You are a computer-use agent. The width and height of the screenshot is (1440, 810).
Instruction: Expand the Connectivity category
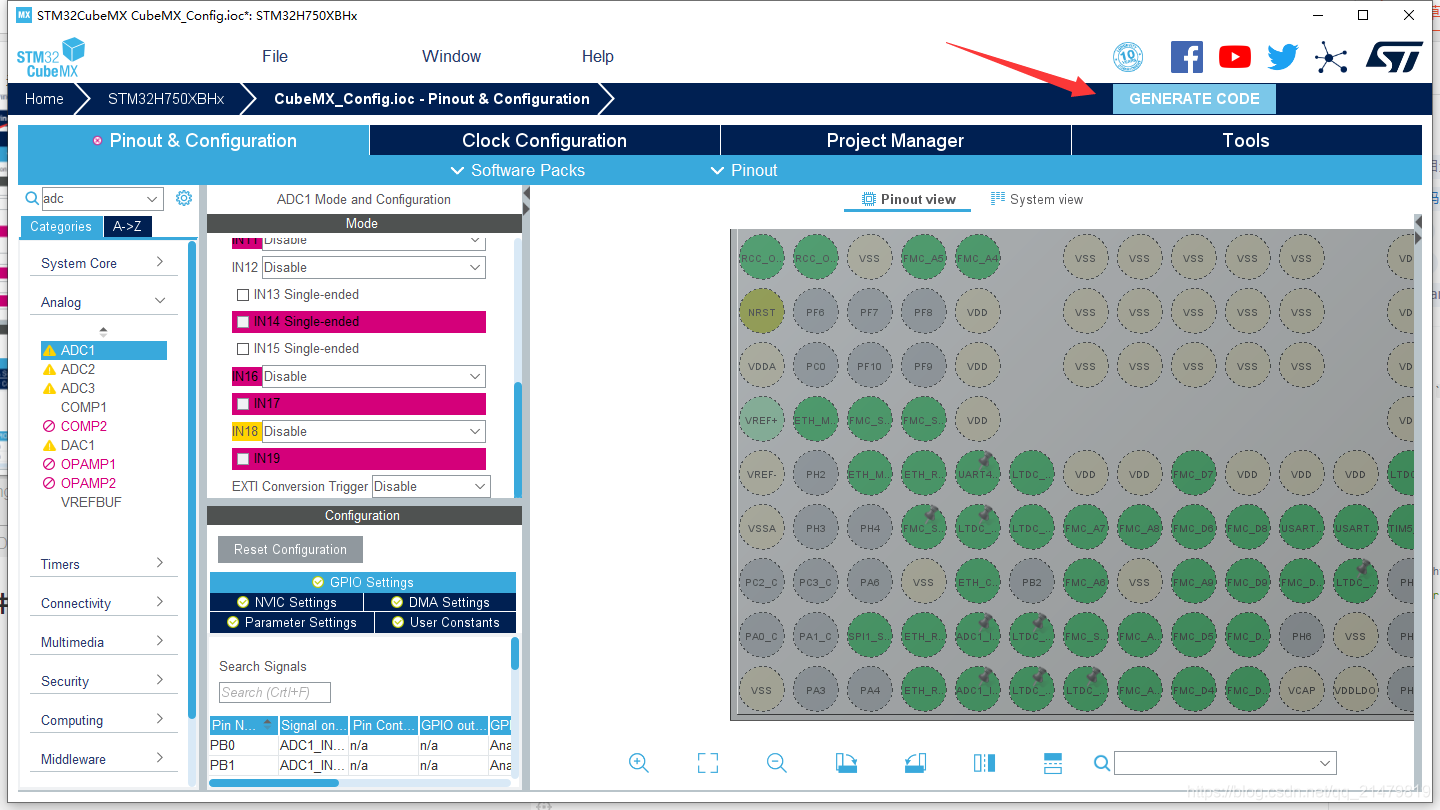[103, 603]
